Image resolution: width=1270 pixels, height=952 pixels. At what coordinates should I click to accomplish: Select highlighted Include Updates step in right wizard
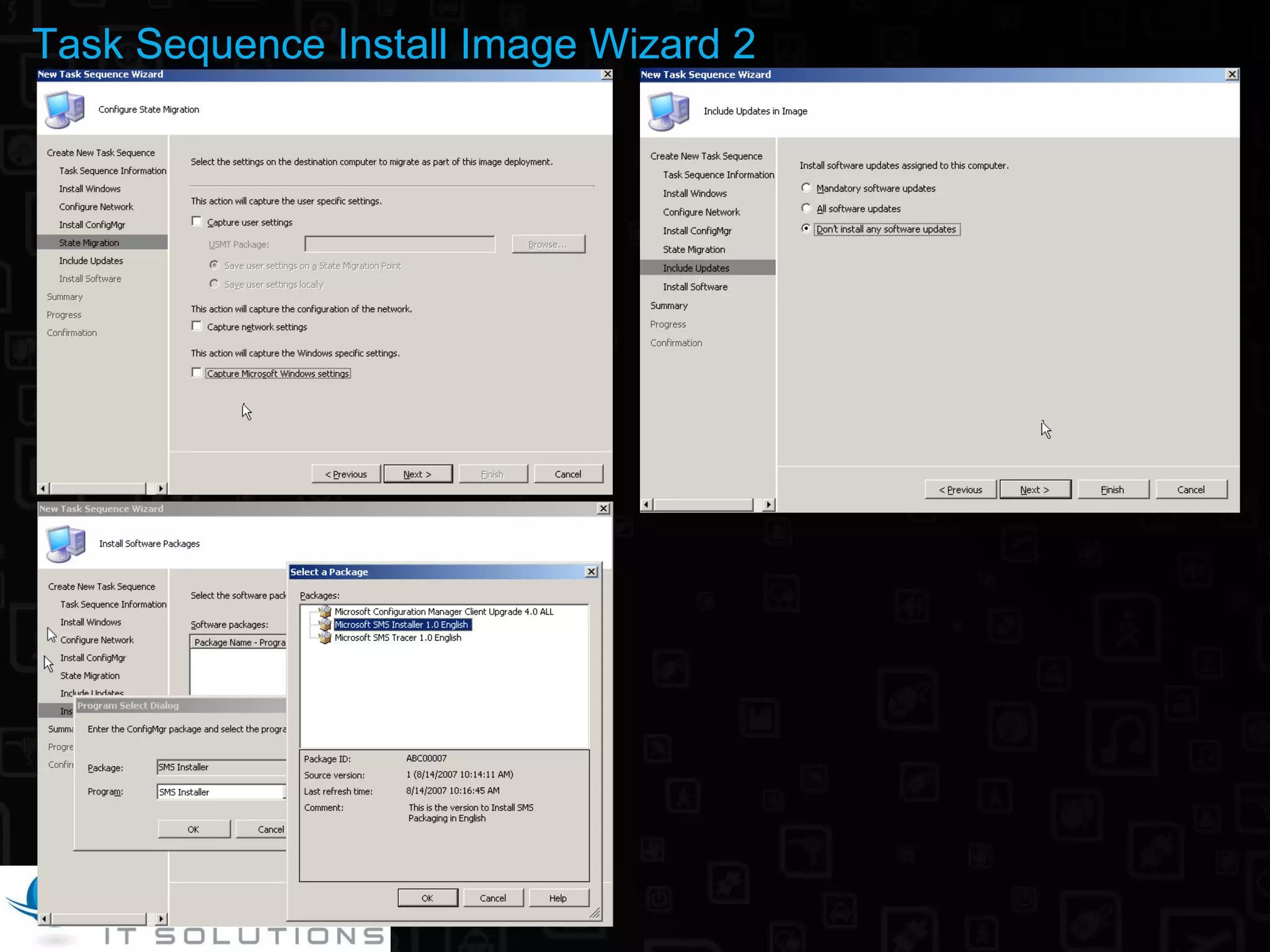click(708, 268)
